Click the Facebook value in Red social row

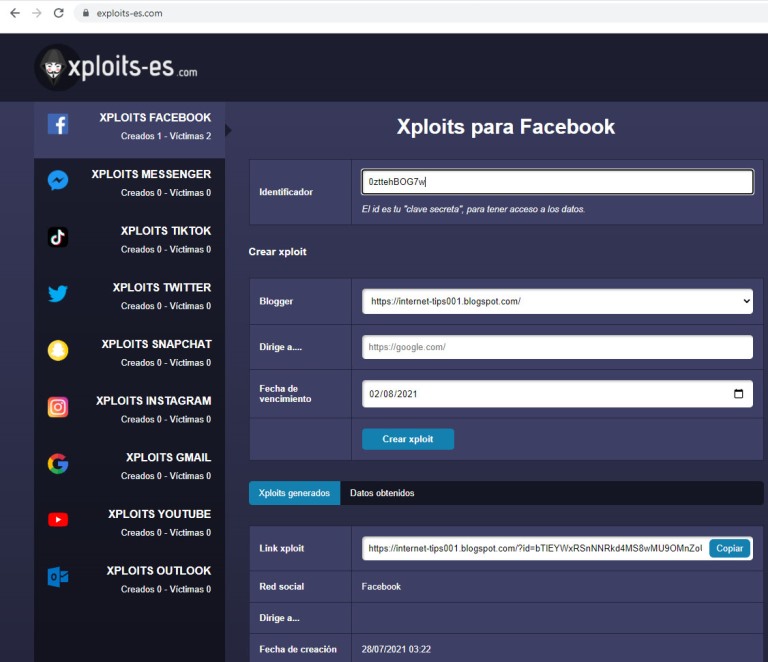[x=381, y=587]
